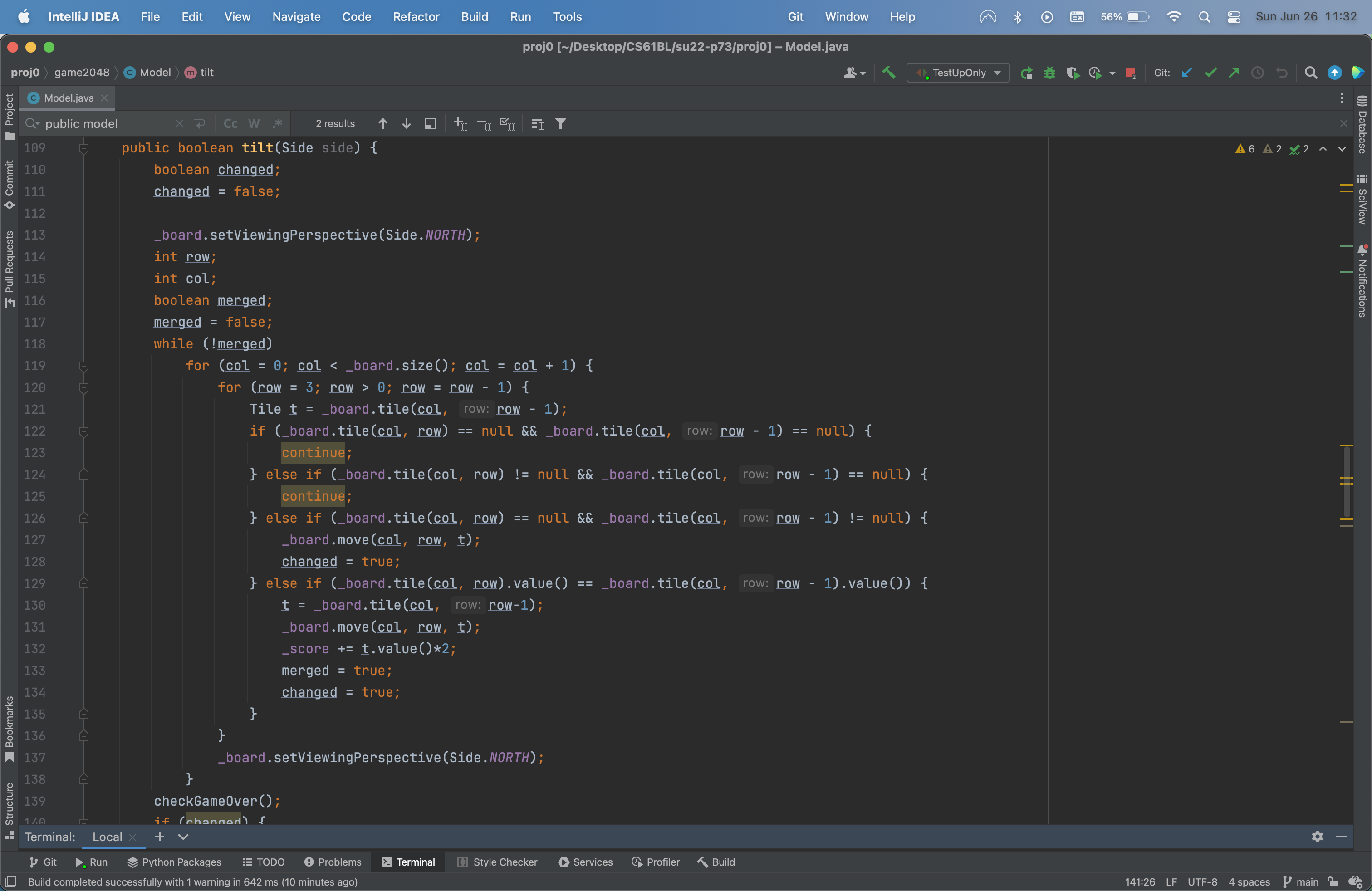Open the Refactor menu
Viewport: 1372px width, 891px height.
pos(416,17)
